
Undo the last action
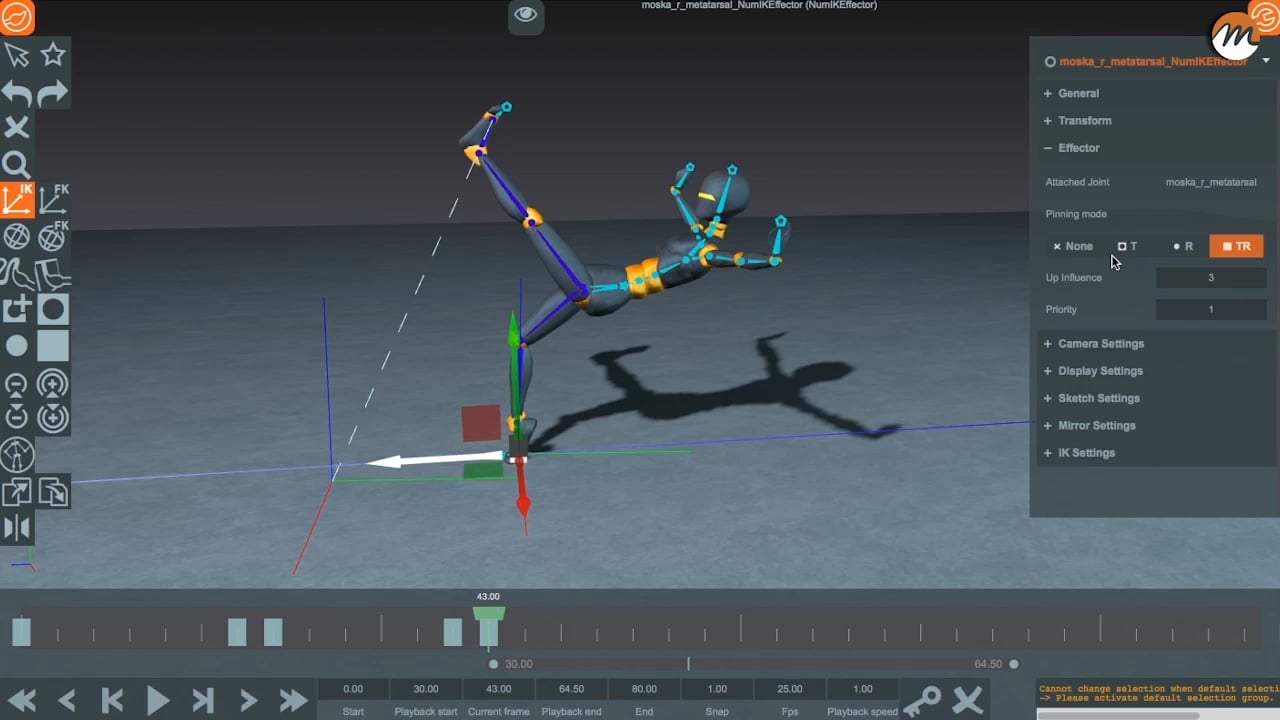[17, 94]
